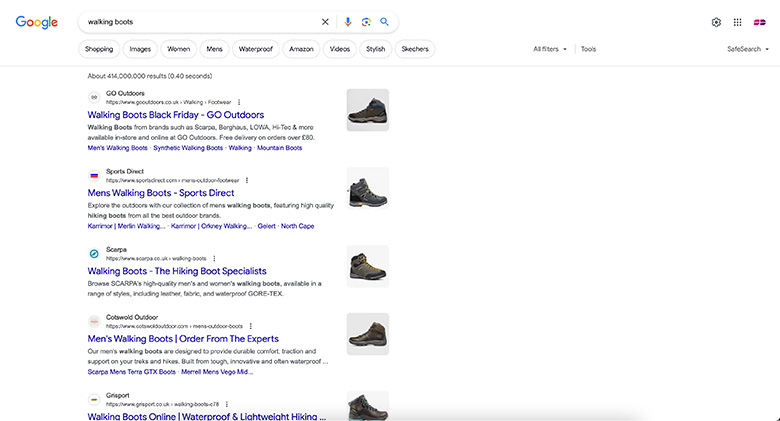The width and height of the screenshot is (780, 421).
Task: Open the North Cape sitelink
Action: pos(297,226)
